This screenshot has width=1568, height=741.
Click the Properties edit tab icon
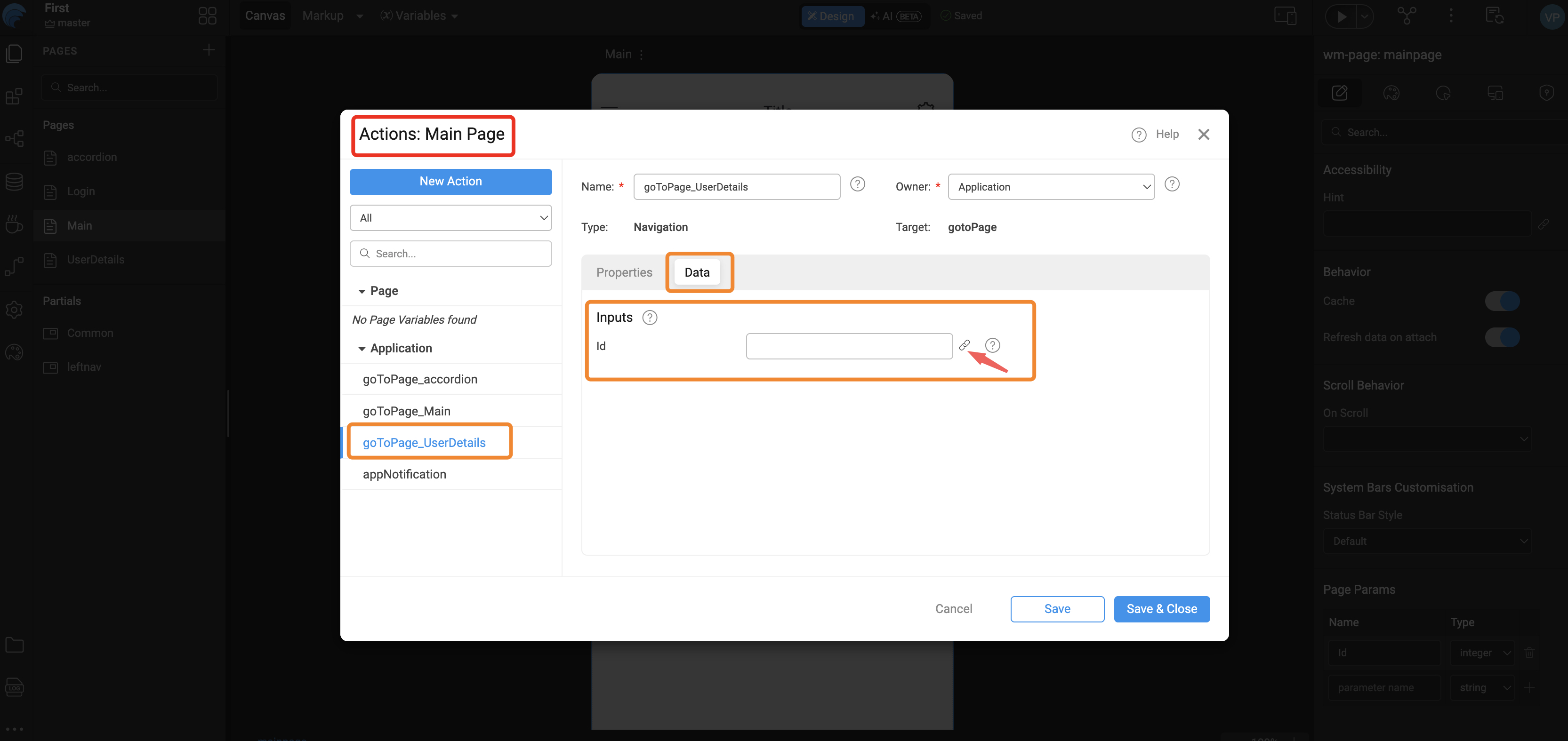point(1340,93)
